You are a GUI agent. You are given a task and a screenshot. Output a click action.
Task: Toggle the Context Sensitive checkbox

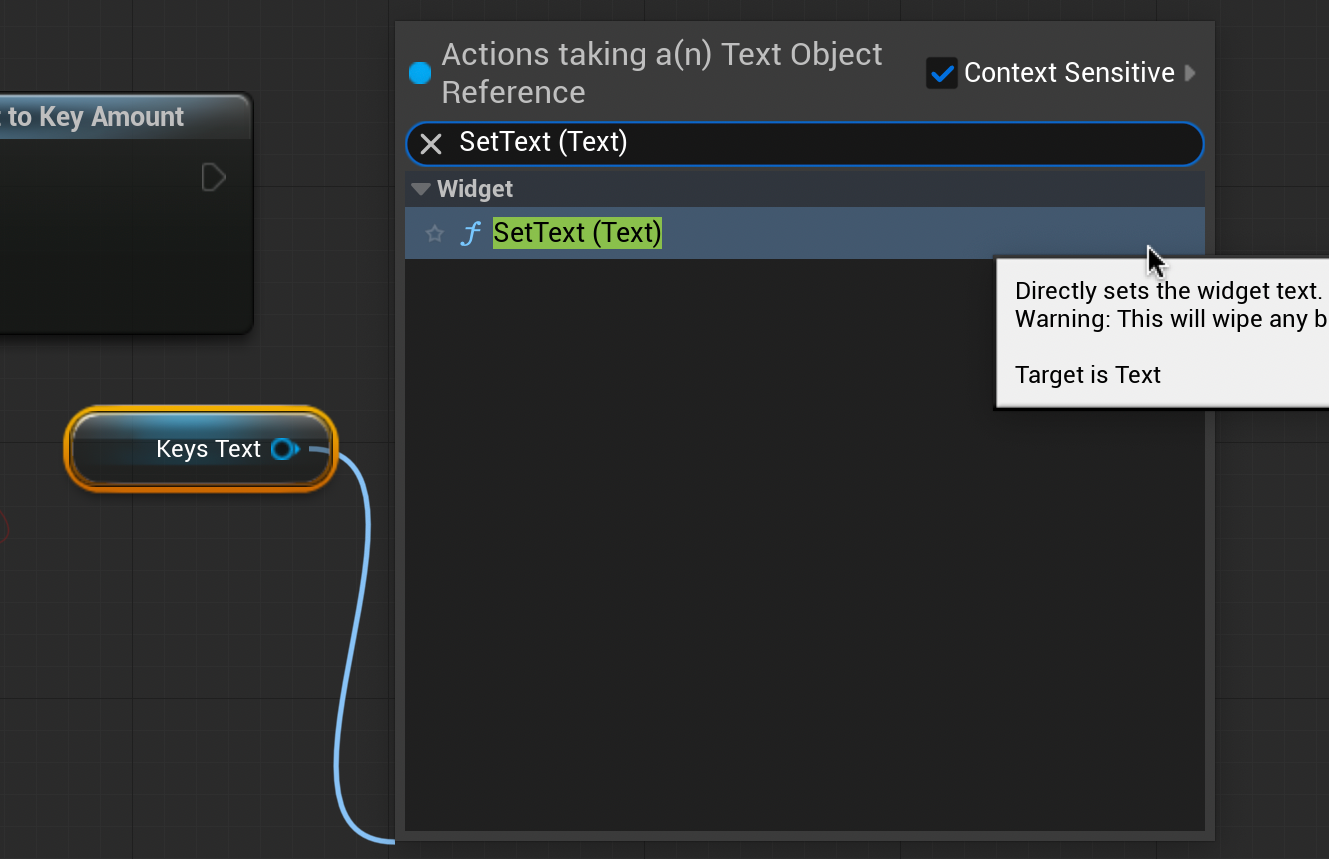click(942, 73)
